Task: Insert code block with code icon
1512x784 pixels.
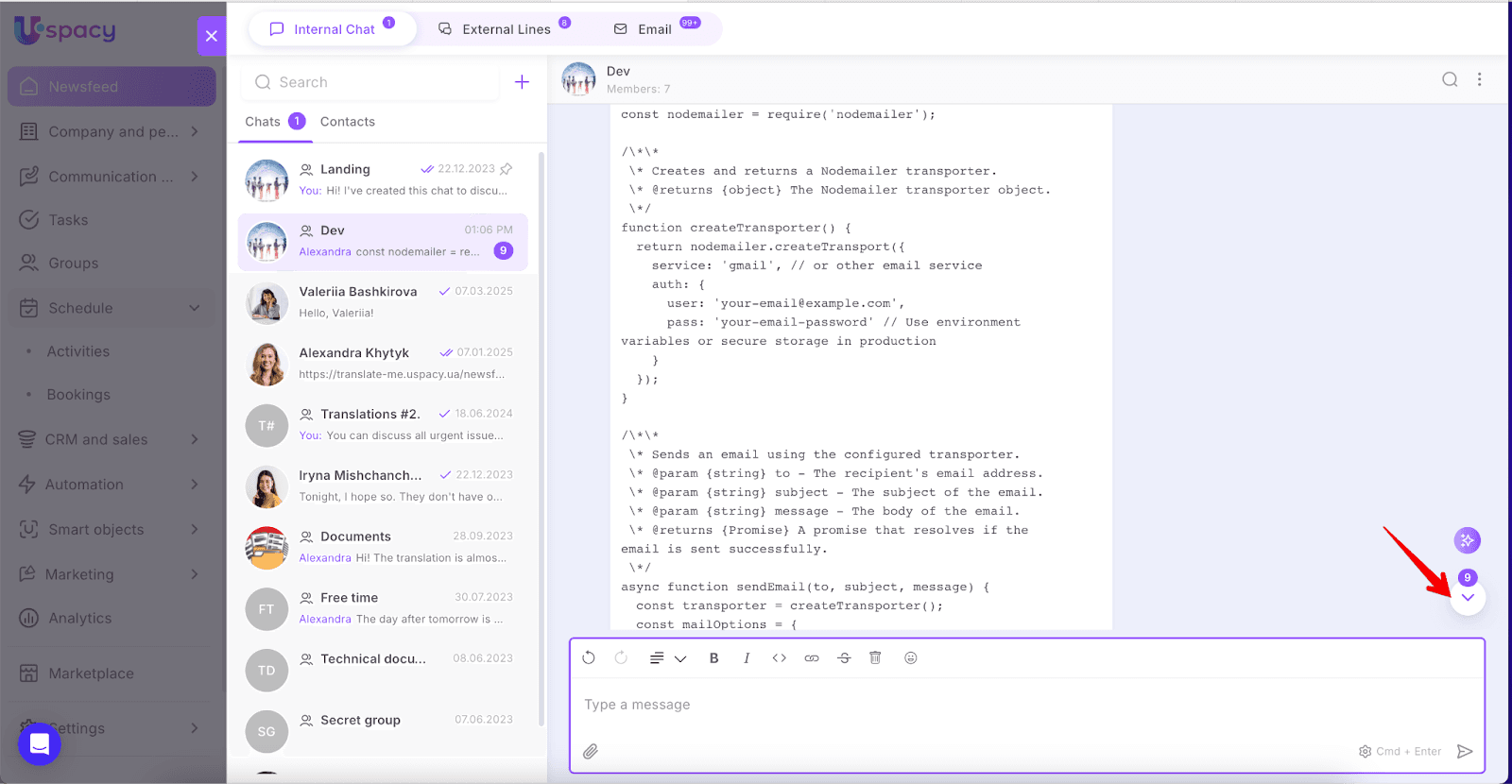Action: [x=779, y=658]
